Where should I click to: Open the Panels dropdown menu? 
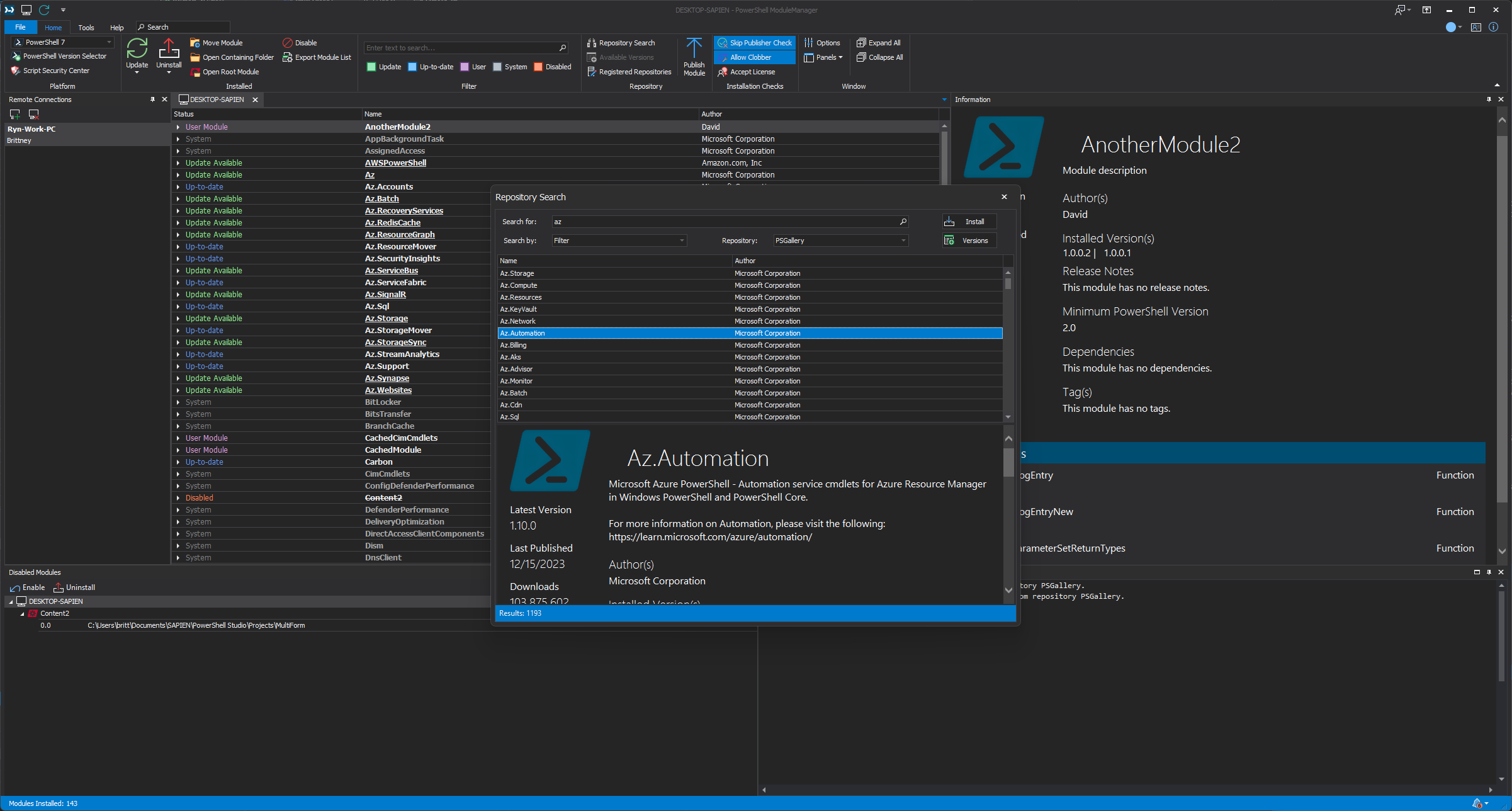point(823,57)
